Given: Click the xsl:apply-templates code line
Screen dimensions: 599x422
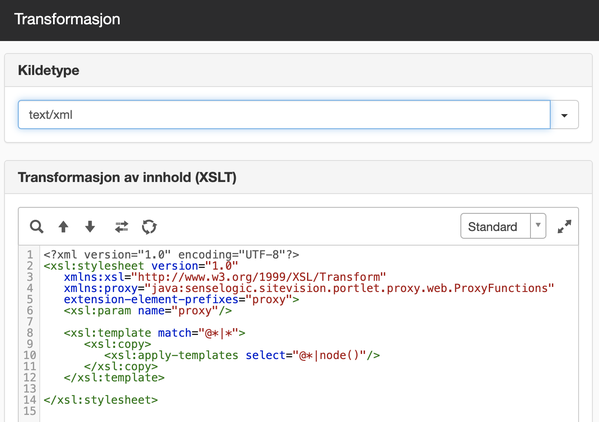Looking at the screenshot, I should (x=242, y=355).
